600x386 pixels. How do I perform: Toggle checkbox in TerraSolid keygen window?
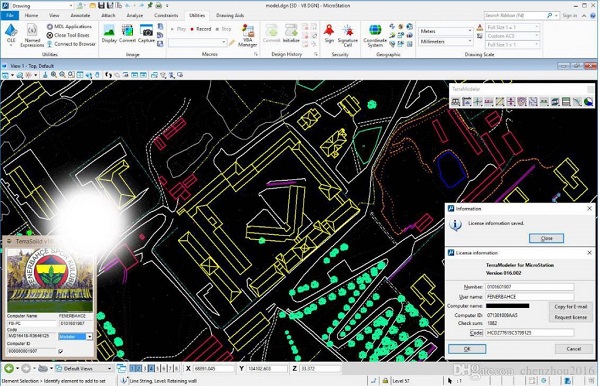pos(61,351)
